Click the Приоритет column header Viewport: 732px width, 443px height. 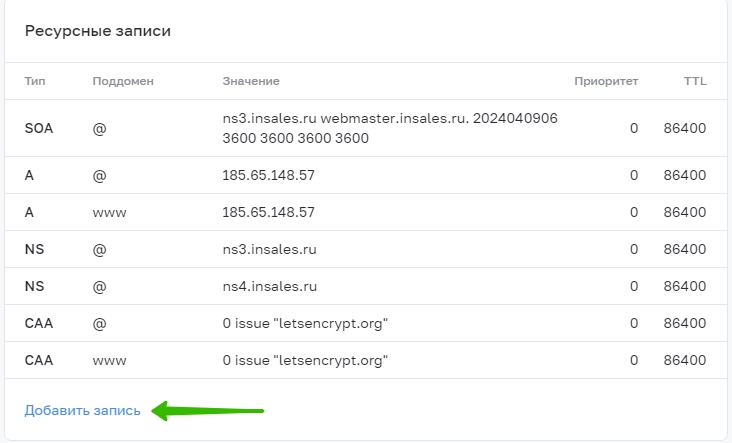click(606, 81)
